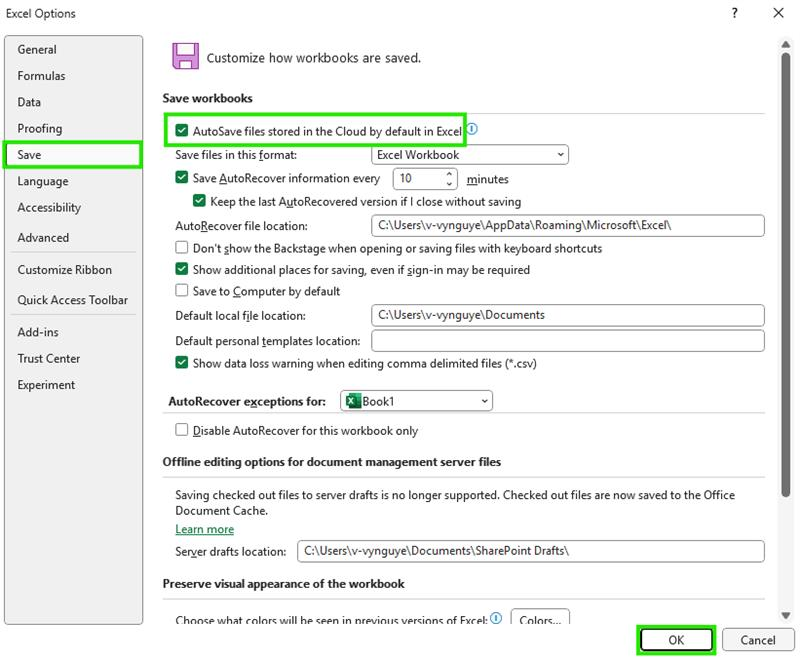This screenshot has height=658, width=800.
Task: Open the Learn more link
Action: coord(205,529)
